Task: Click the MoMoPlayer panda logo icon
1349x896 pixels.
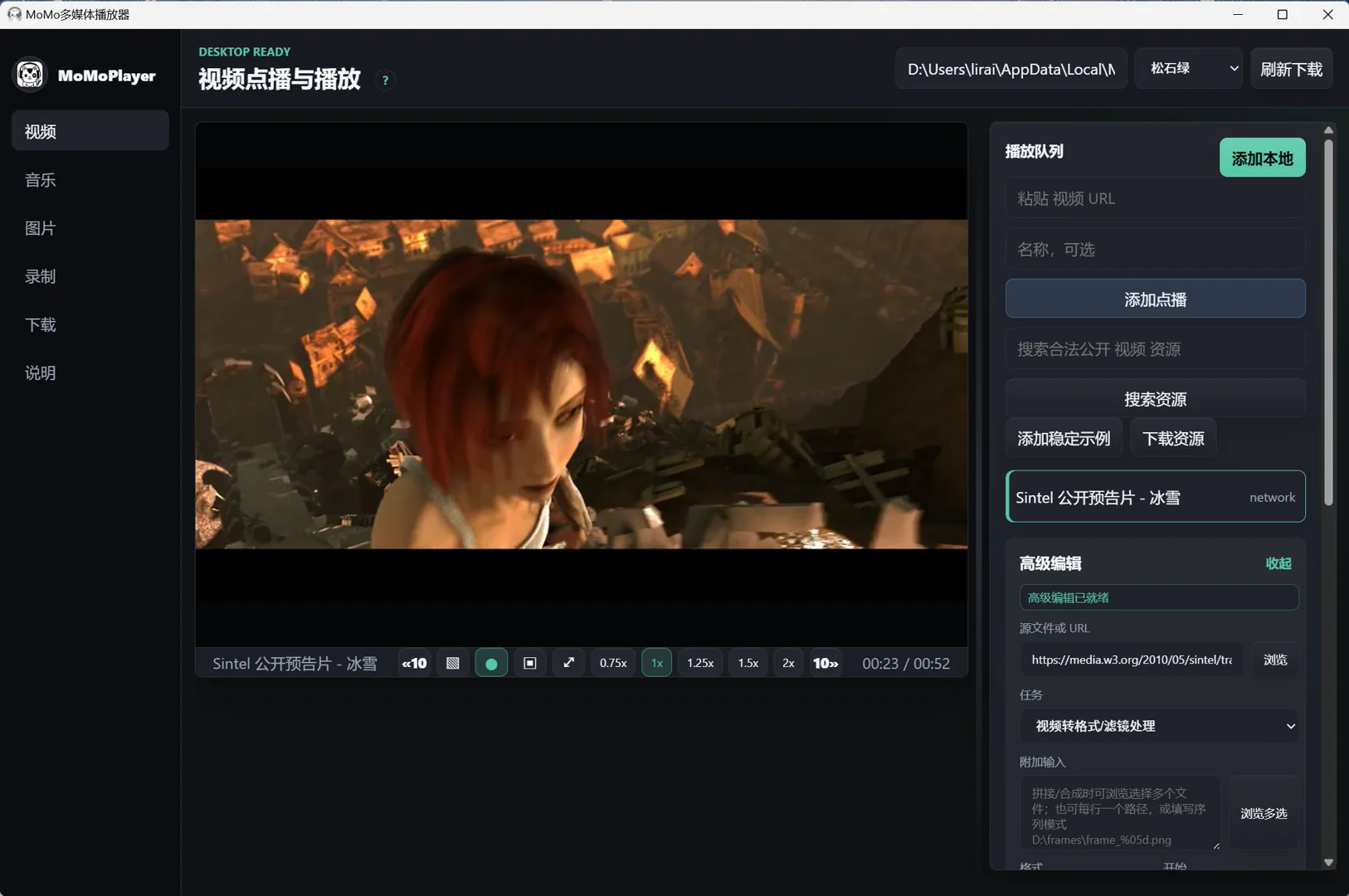Action: 30,75
